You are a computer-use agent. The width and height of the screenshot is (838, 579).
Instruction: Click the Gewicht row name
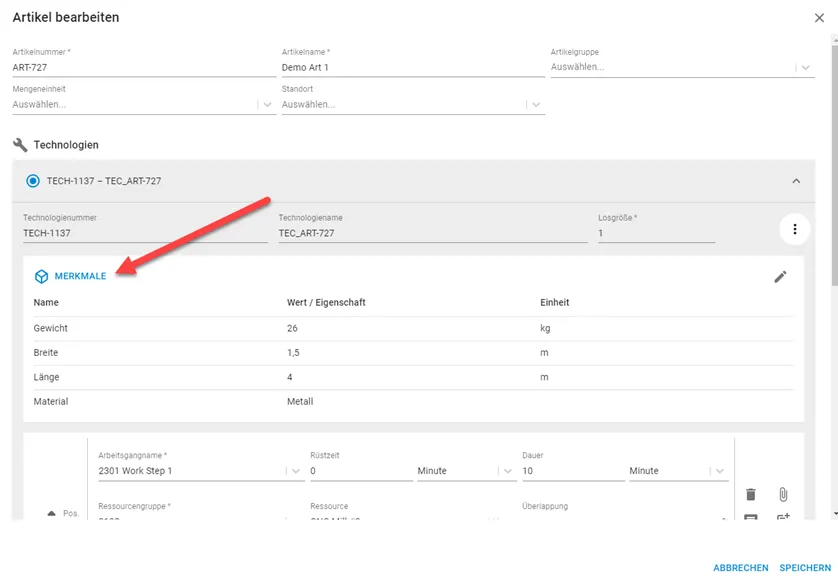(51, 328)
